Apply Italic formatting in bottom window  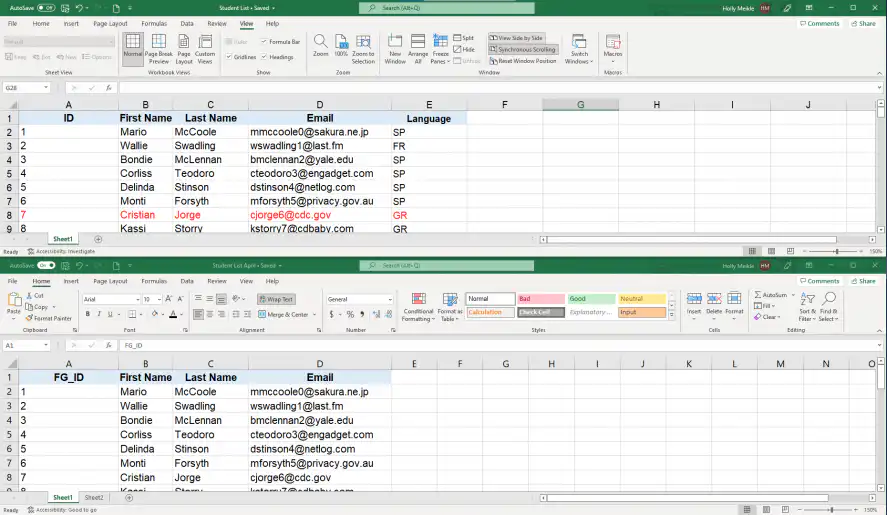click(x=99, y=314)
